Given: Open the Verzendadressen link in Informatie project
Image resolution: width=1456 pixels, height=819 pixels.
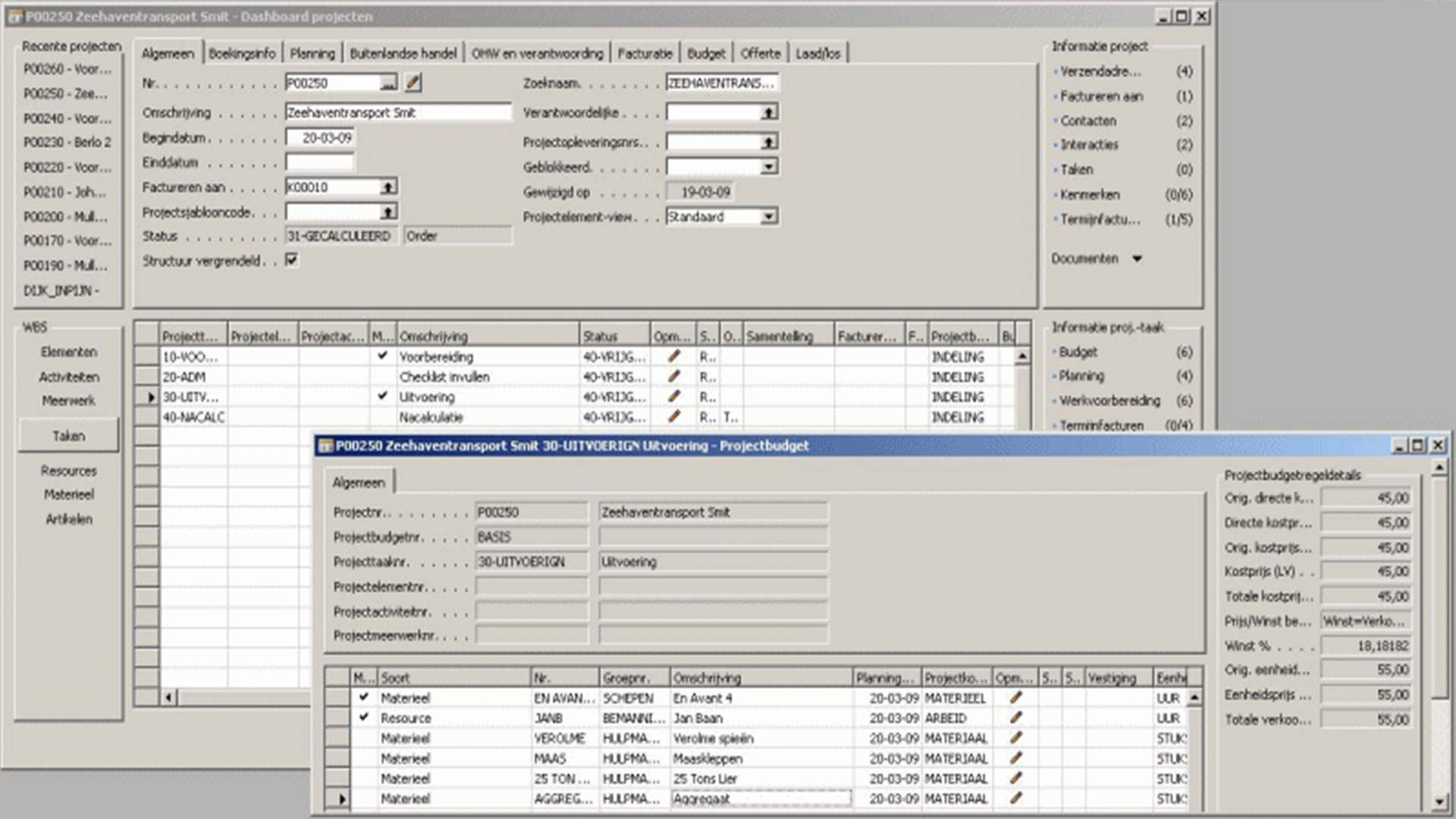Looking at the screenshot, I should 1100,71.
